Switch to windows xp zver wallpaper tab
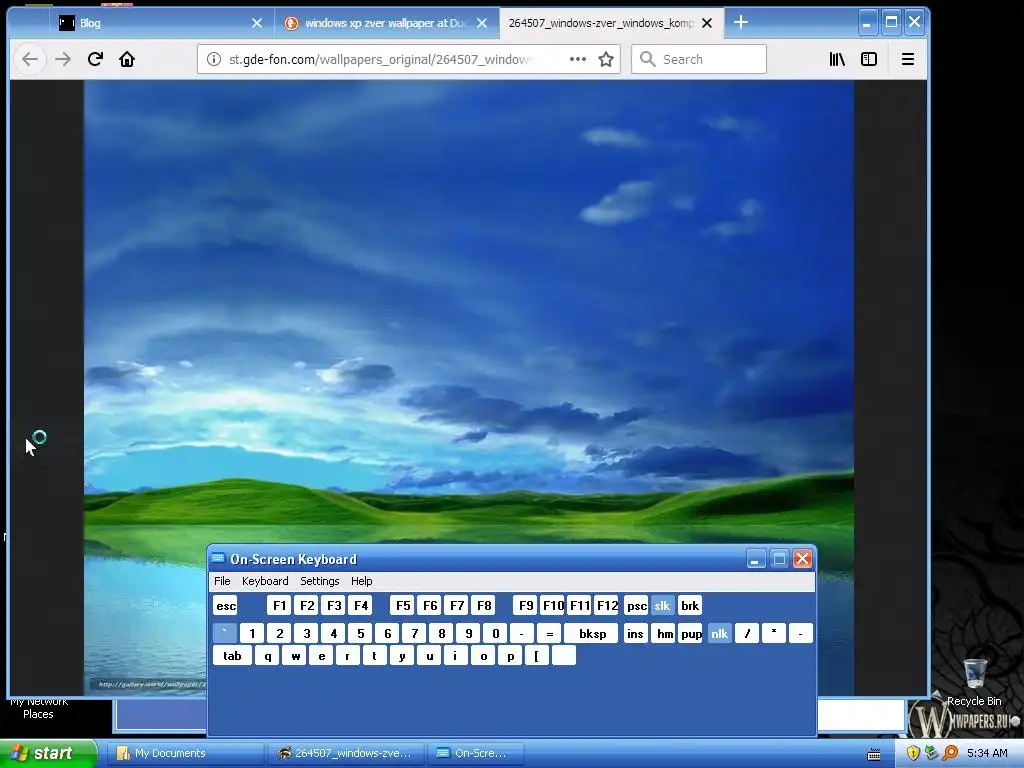This screenshot has width=1024, height=768. tap(387, 23)
